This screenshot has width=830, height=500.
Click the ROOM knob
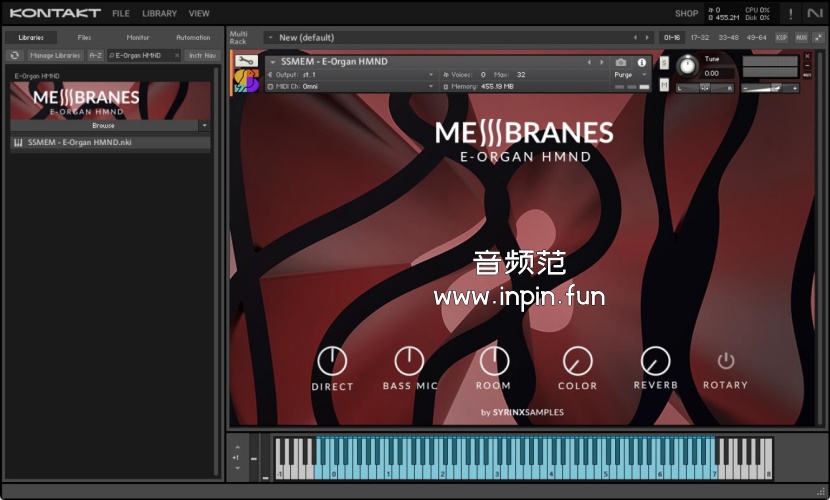pos(494,361)
